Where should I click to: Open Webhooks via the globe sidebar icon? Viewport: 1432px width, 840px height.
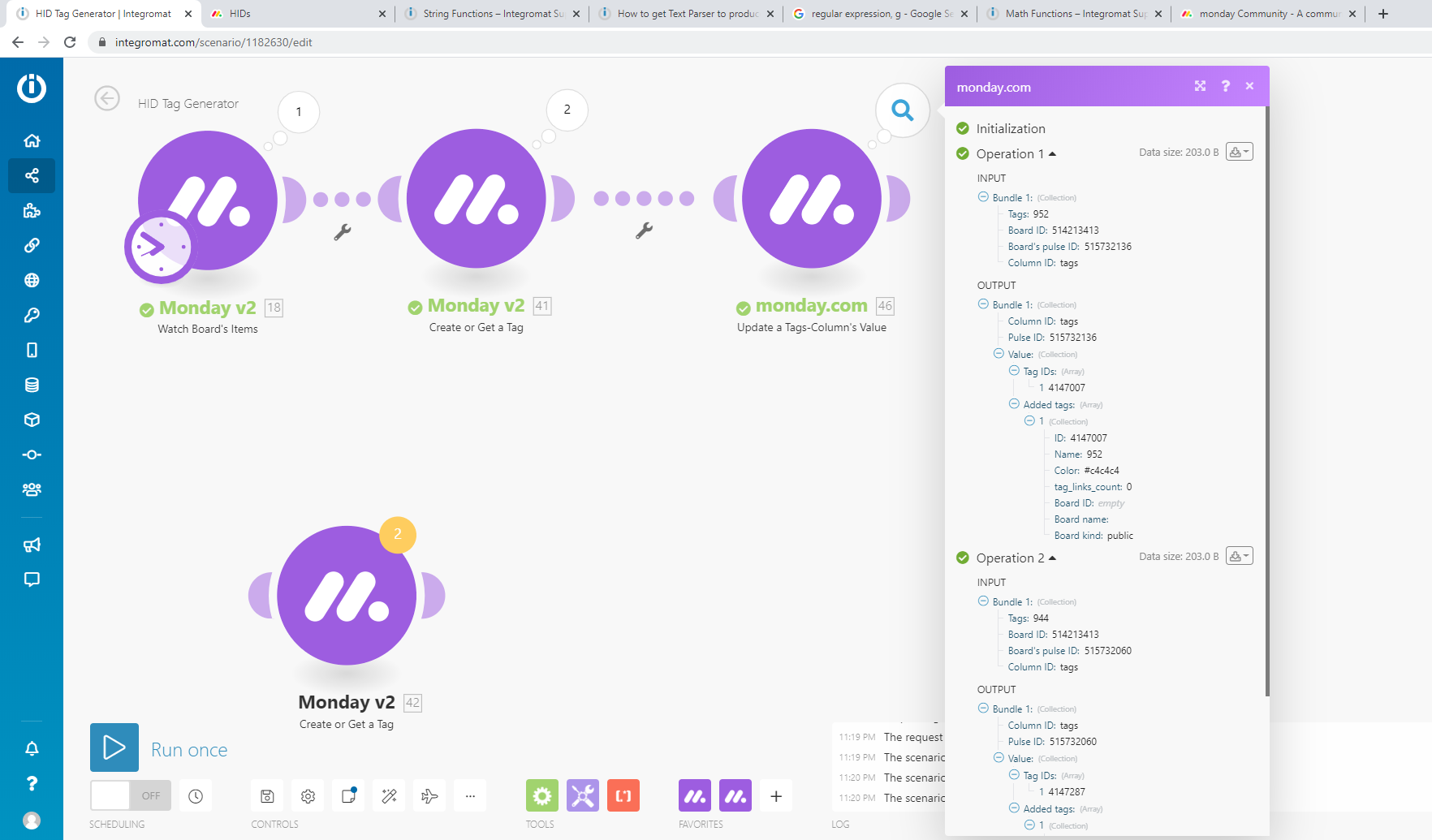(32, 280)
